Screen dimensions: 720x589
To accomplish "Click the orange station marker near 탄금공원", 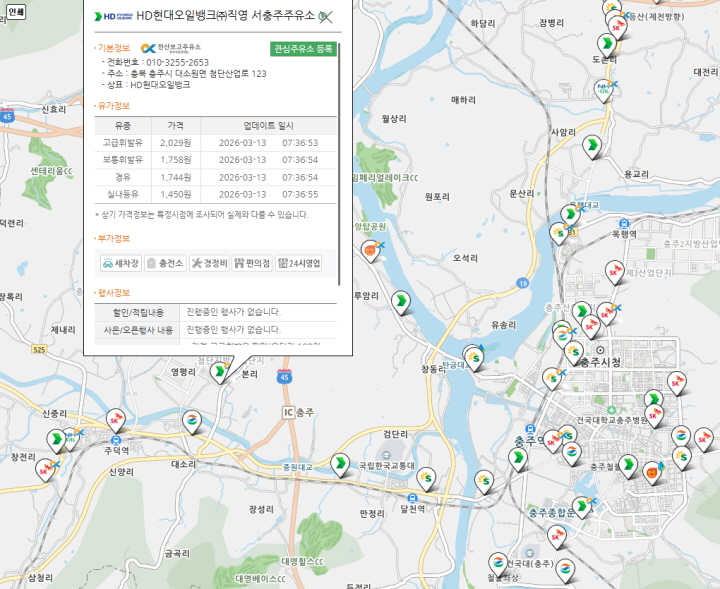I will (x=371, y=249).
